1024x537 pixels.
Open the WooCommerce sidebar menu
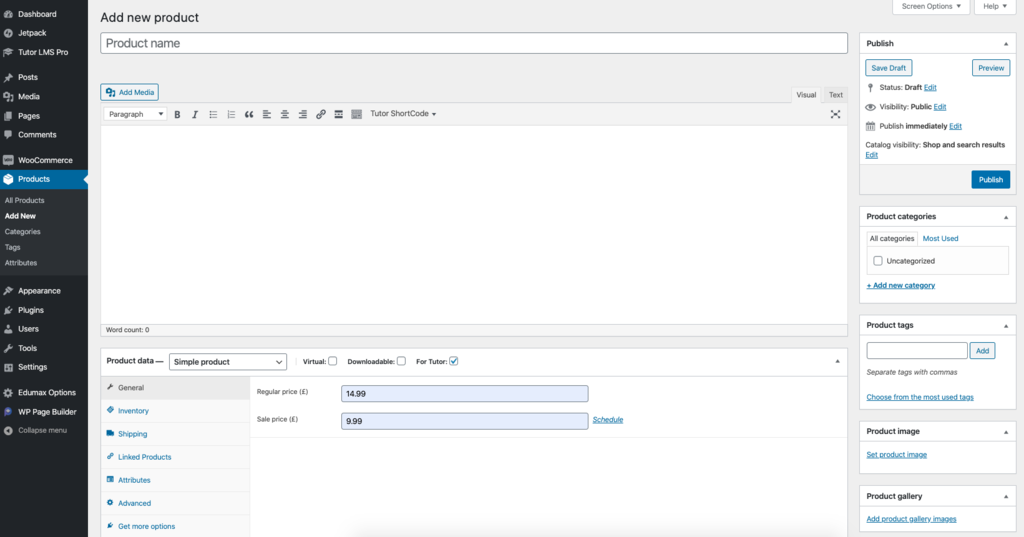[x=45, y=160]
